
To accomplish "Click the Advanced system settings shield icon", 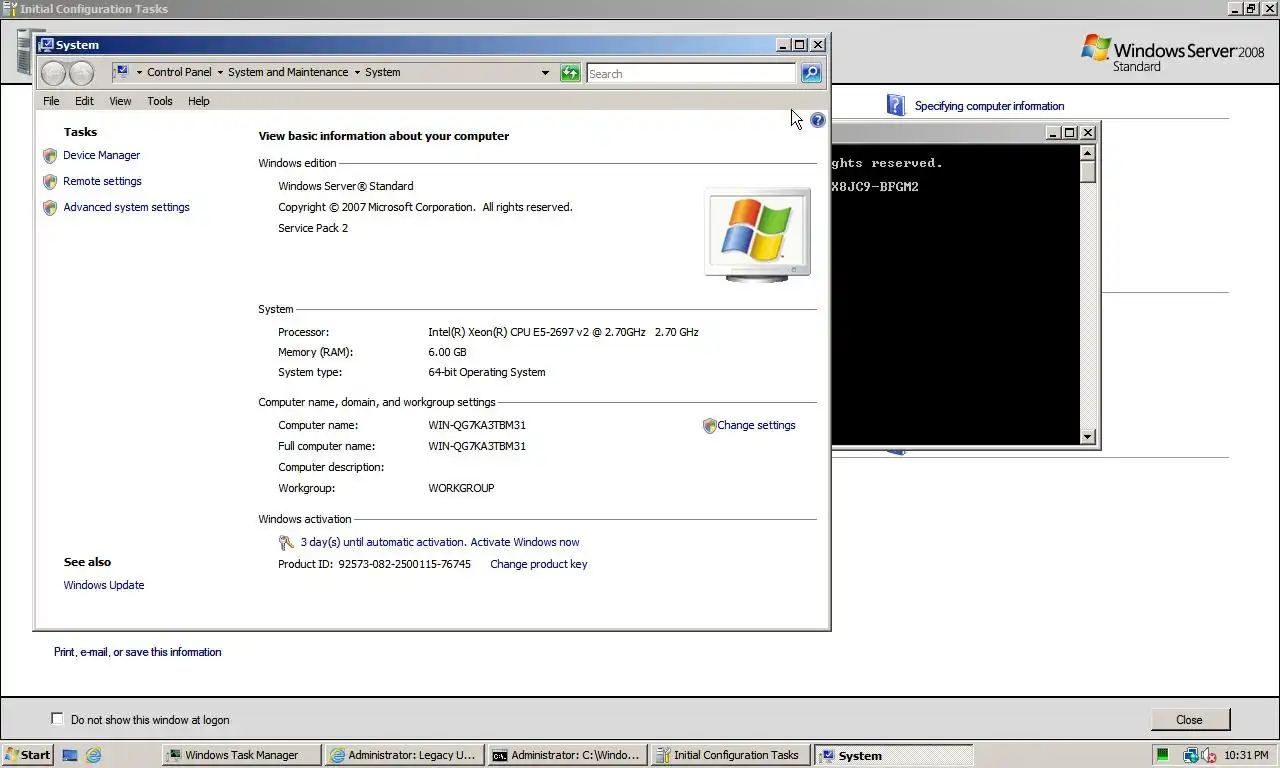I will pos(50,208).
